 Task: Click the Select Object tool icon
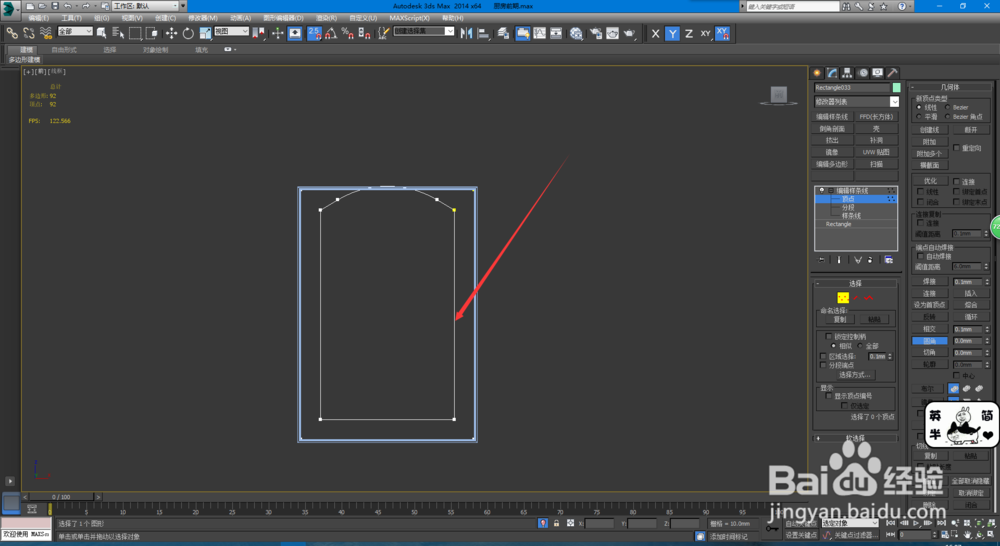pyautogui.click(x=101, y=33)
